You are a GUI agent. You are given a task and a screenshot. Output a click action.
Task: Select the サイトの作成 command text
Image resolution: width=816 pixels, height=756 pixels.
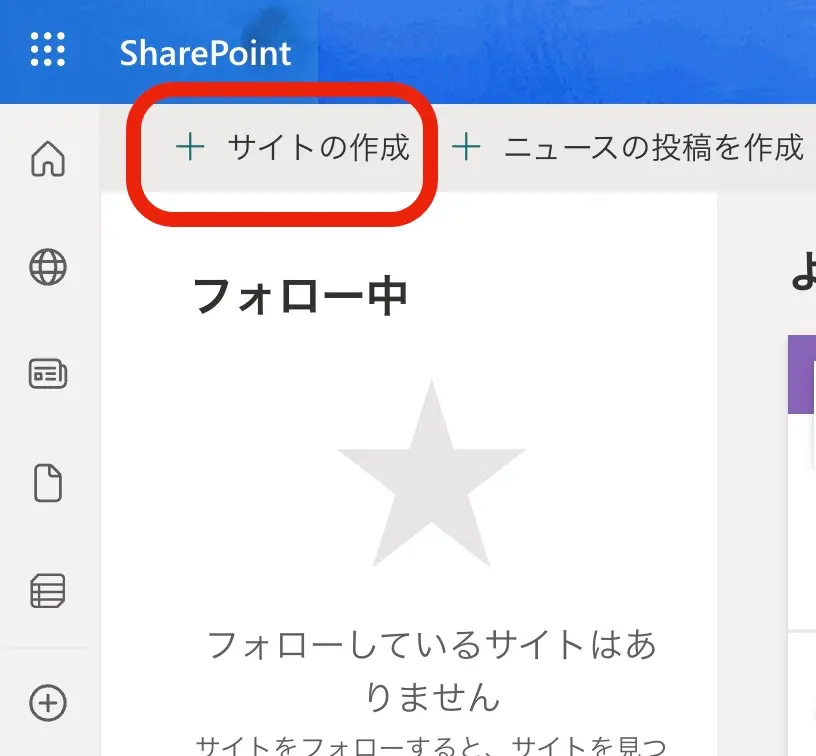point(318,148)
